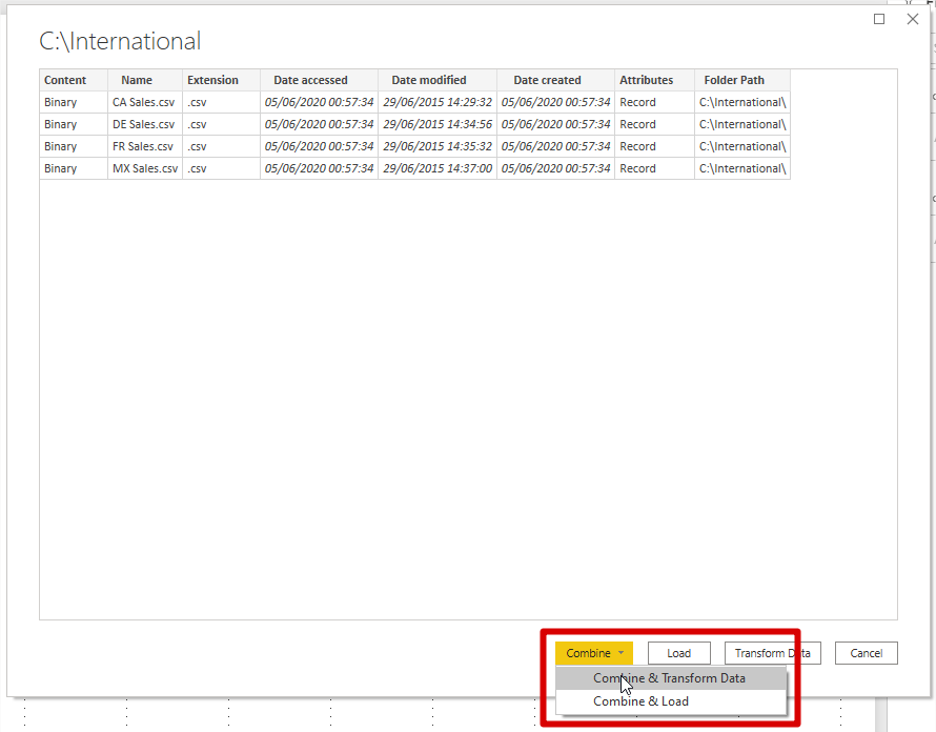
Task: Click date modified 29/06/2015 14:34:56
Action: tap(438, 124)
